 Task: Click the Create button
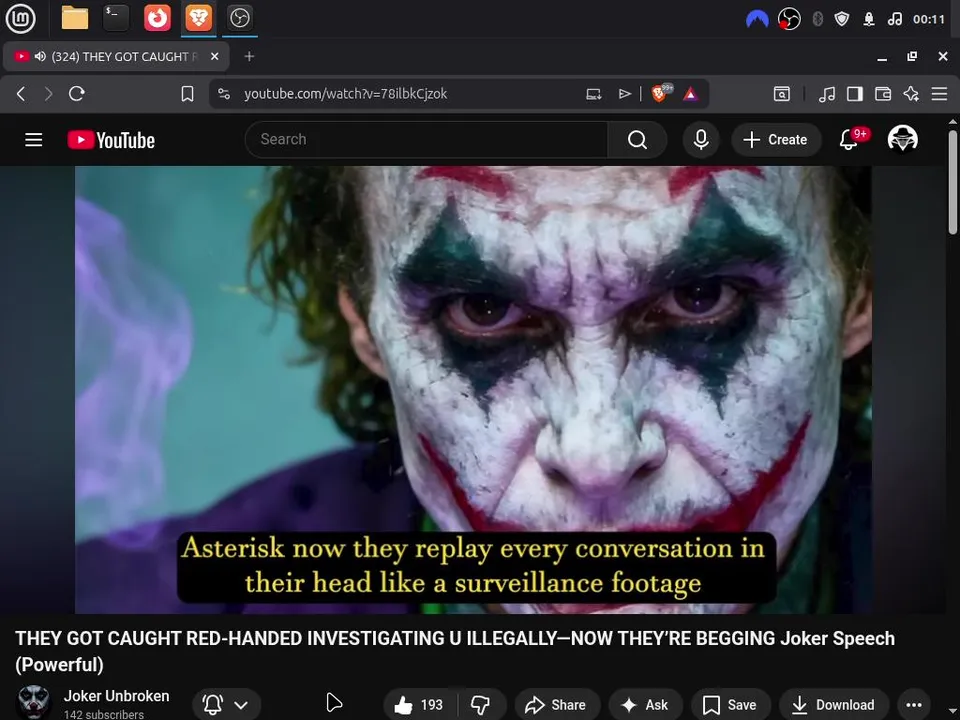click(x=775, y=140)
